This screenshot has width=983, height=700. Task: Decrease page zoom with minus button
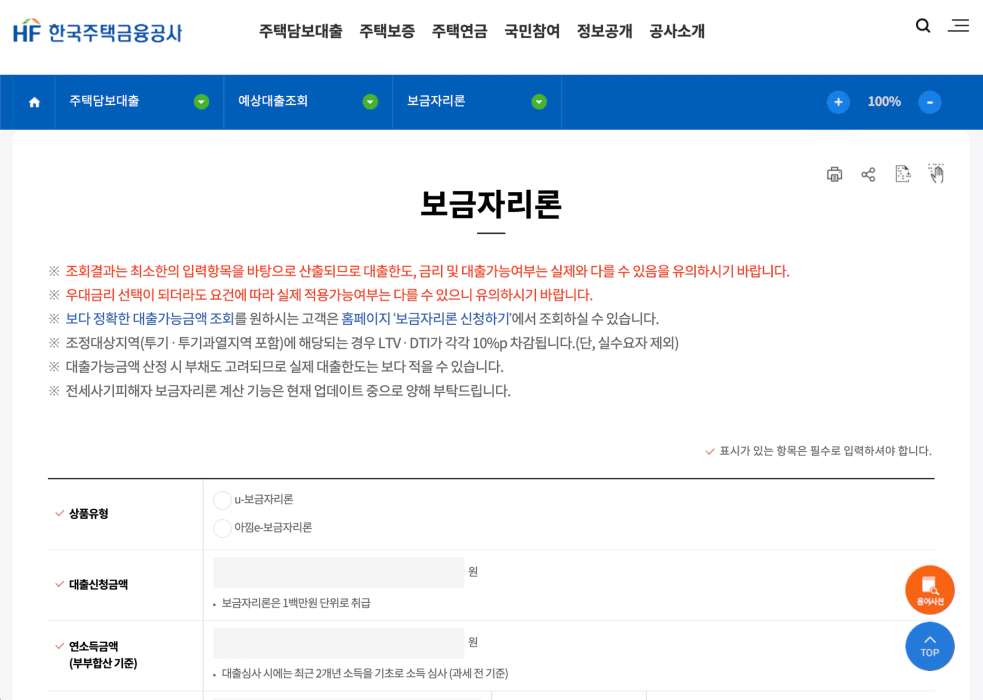tap(930, 102)
